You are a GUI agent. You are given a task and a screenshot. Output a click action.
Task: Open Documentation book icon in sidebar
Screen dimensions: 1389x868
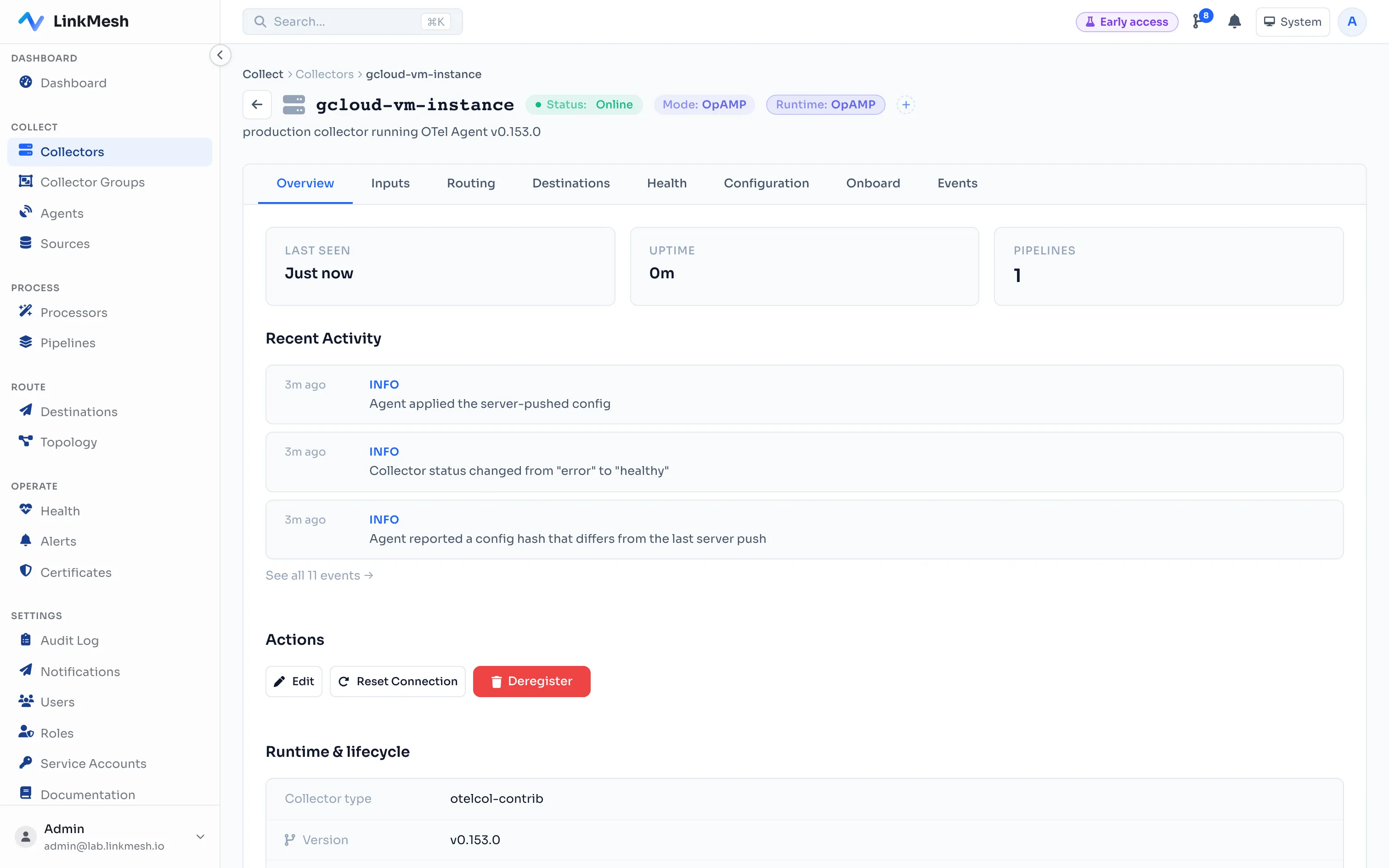[x=26, y=794]
